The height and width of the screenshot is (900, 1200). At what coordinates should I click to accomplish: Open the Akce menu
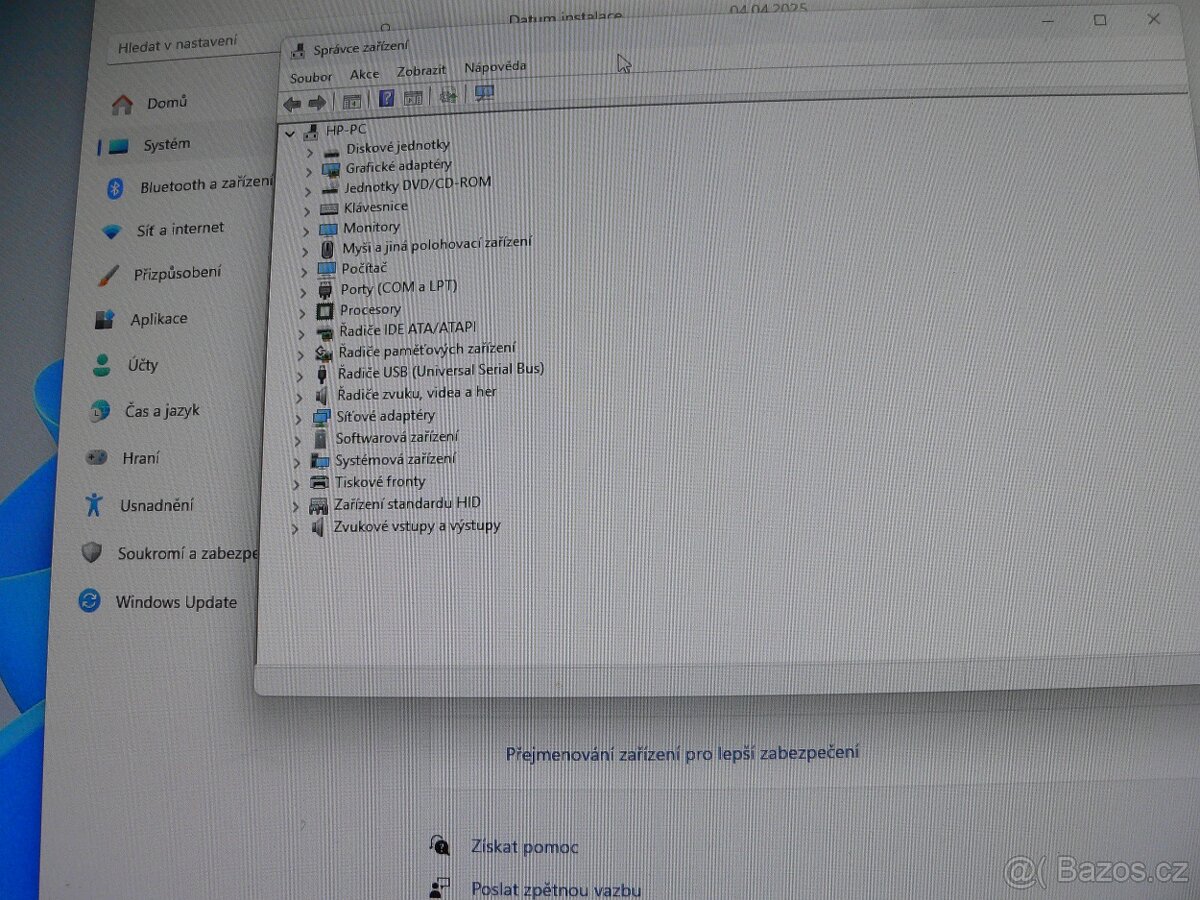click(x=364, y=74)
